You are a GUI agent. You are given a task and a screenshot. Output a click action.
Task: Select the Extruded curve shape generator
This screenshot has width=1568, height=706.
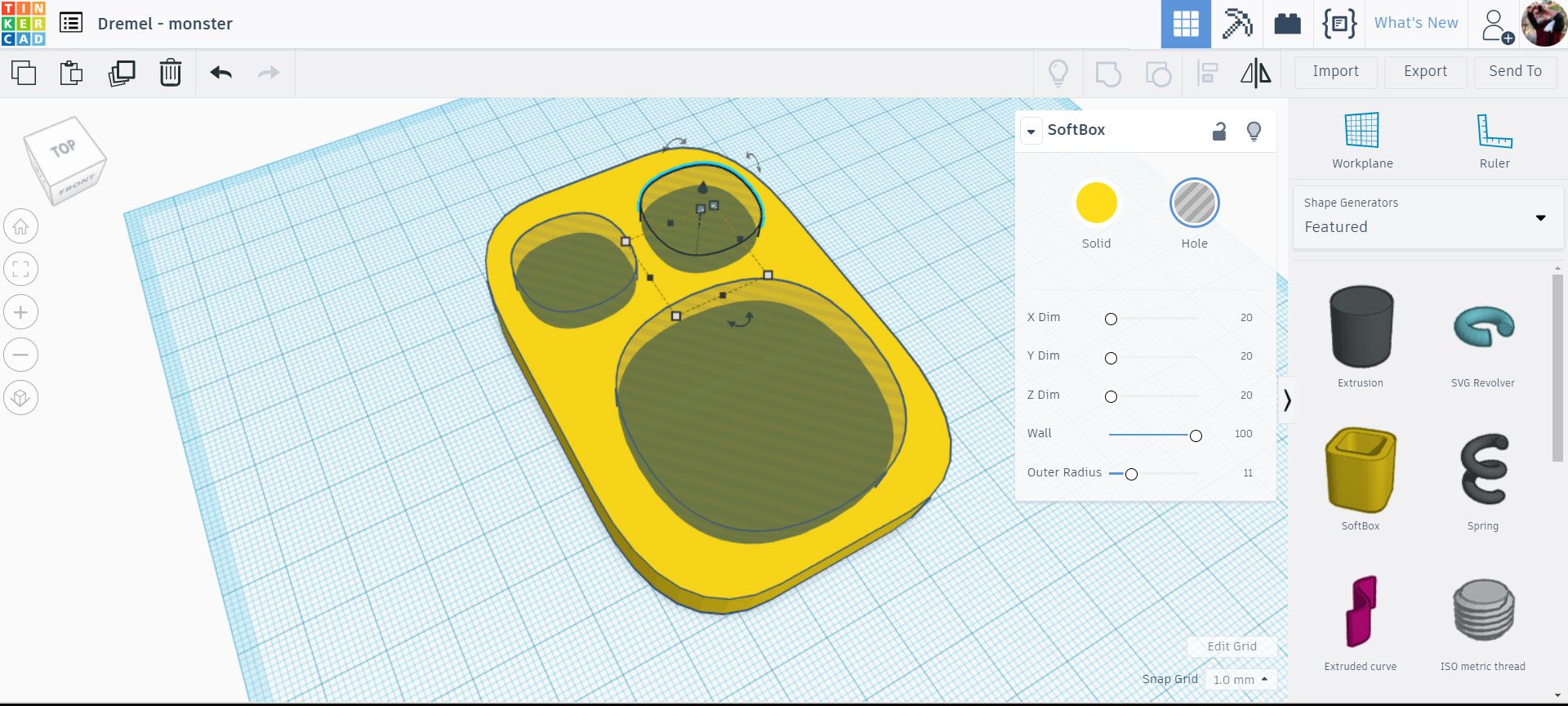pyautogui.click(x=1361, y=623)
